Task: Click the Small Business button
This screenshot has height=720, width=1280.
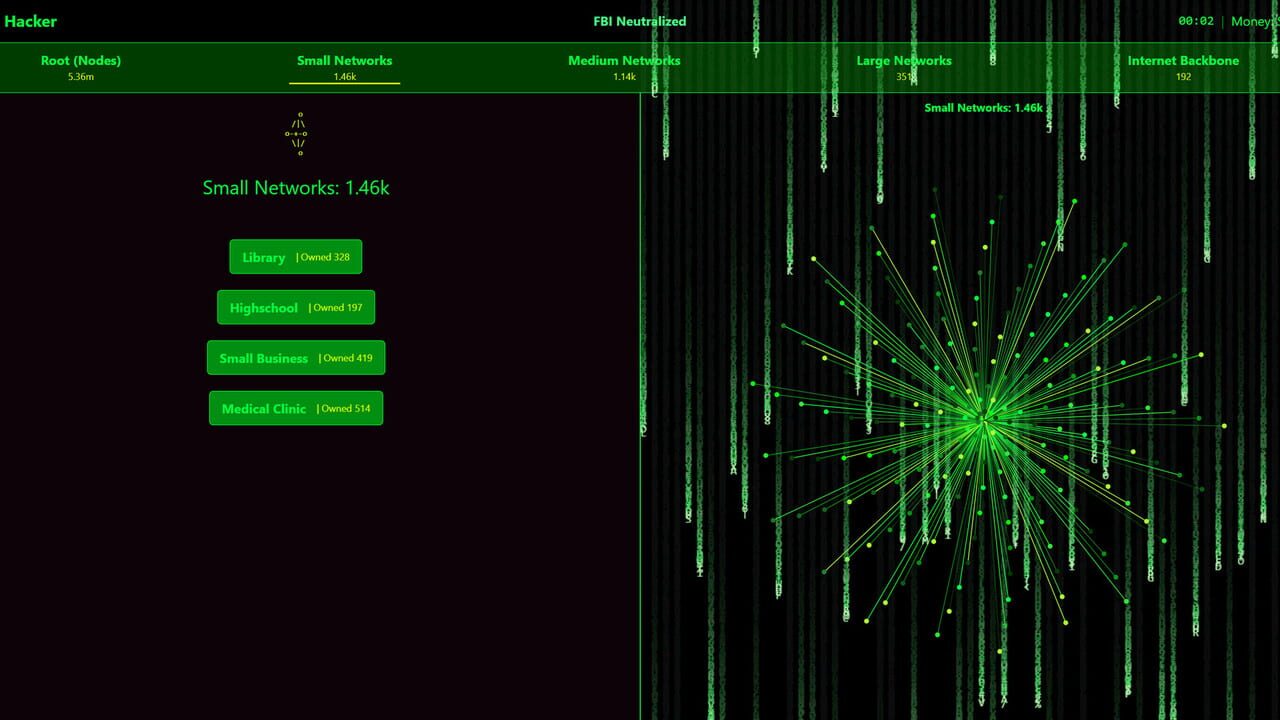Action: tap(296, 358)
